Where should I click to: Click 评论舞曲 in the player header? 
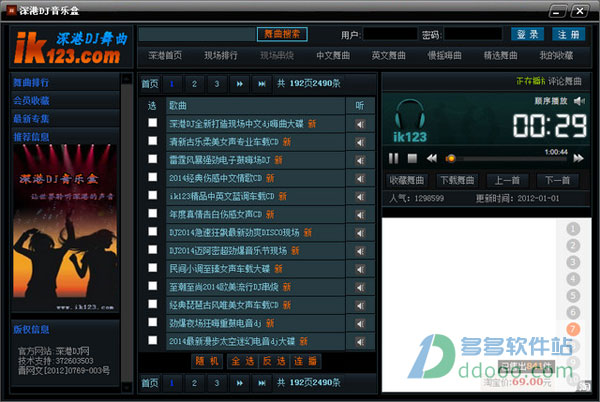(564, 81)
